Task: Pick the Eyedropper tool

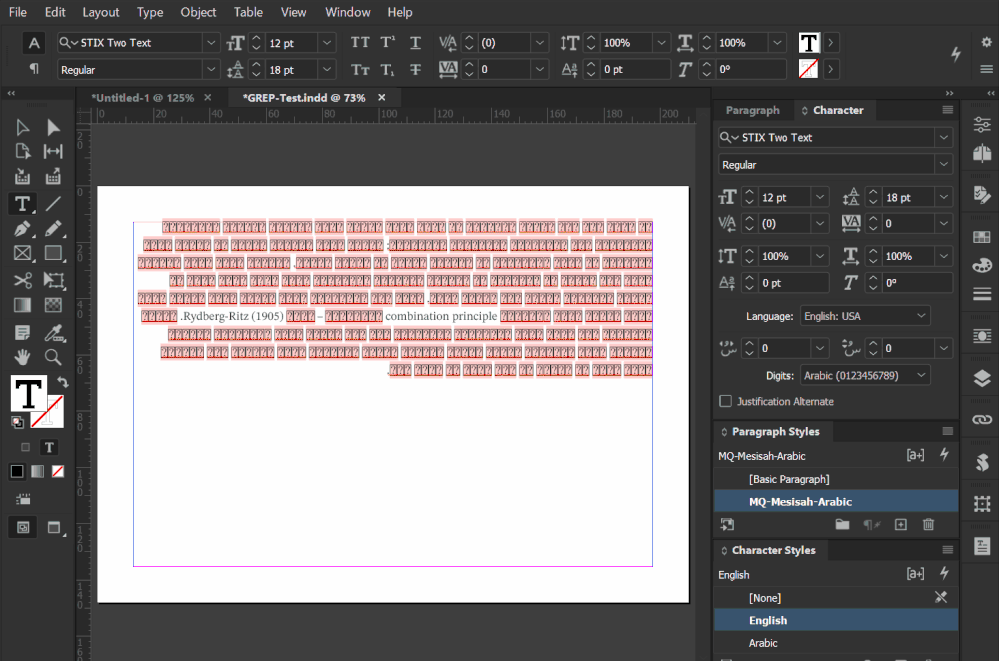Action: (54, 331)
